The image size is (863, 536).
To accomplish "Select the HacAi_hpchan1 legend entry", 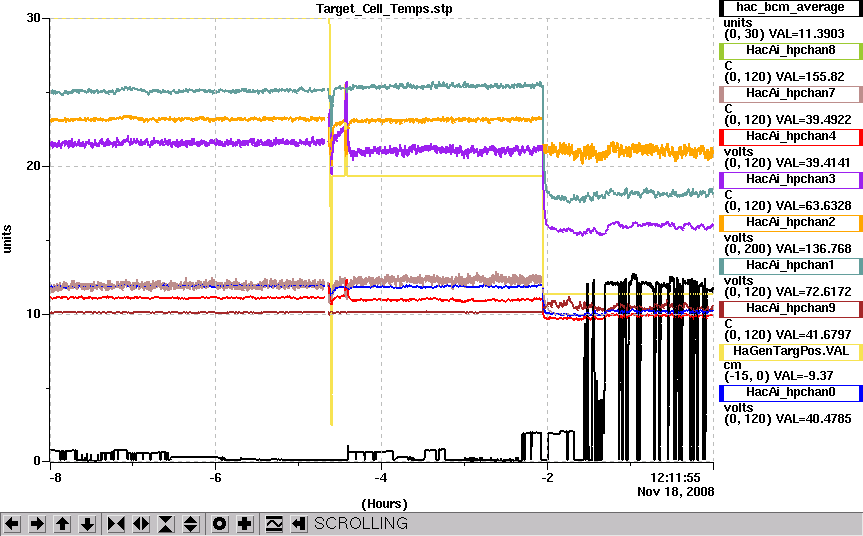I will [790, 265].
